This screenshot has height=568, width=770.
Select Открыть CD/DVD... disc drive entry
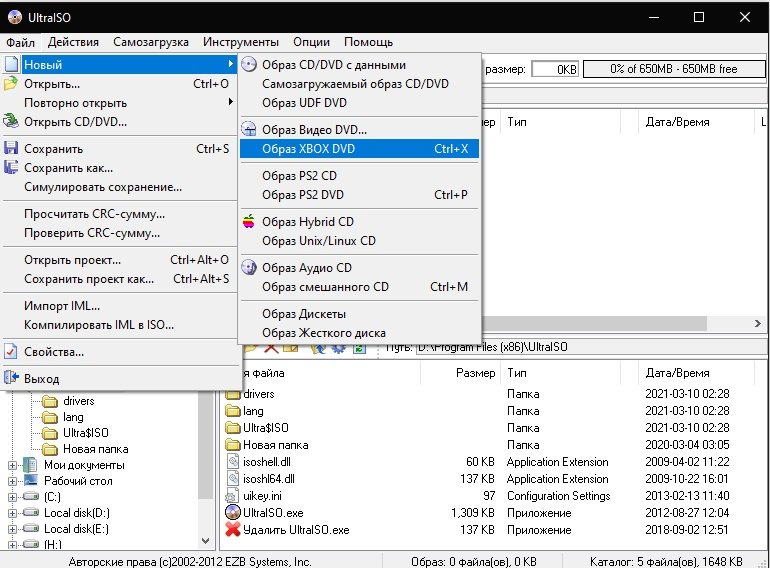click(x=120, y=122)
